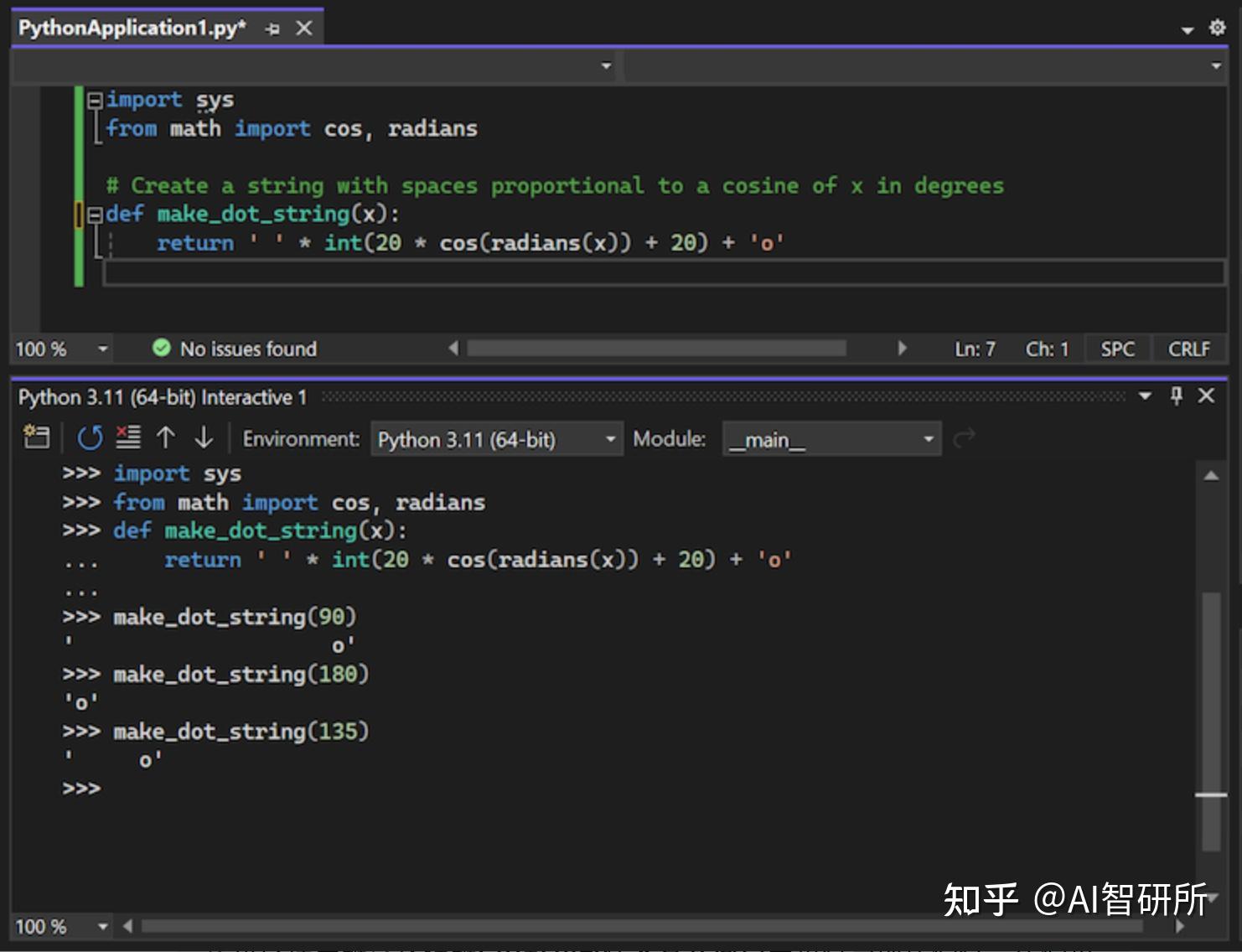
Task: Click the New Interactive Window icon
Action: [x=36, y=437]
